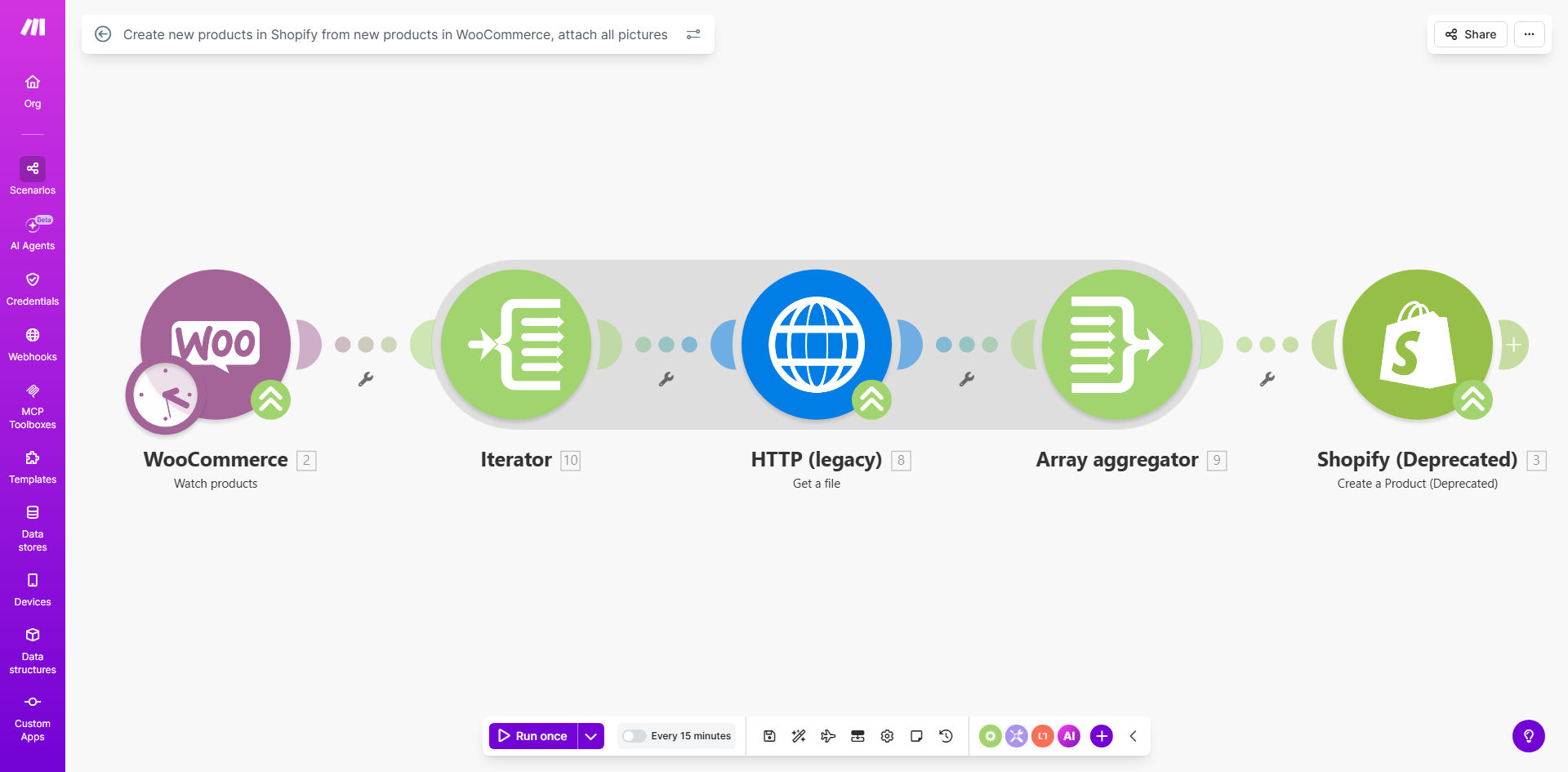Run auto-align magic wand
This screenshot has width=1568, height=772.
point(799,736)
